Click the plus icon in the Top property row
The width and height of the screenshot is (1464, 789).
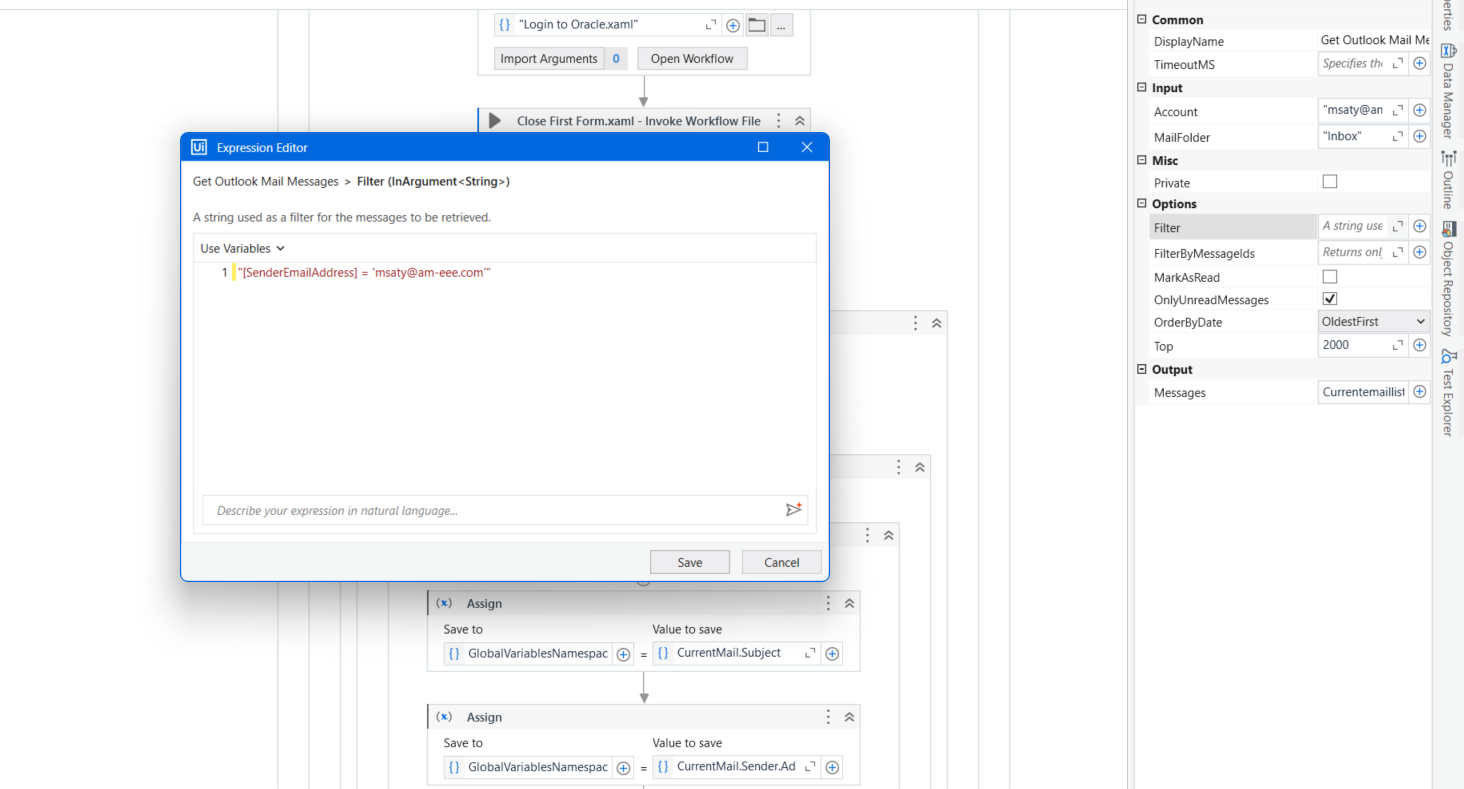[1419, 345]
